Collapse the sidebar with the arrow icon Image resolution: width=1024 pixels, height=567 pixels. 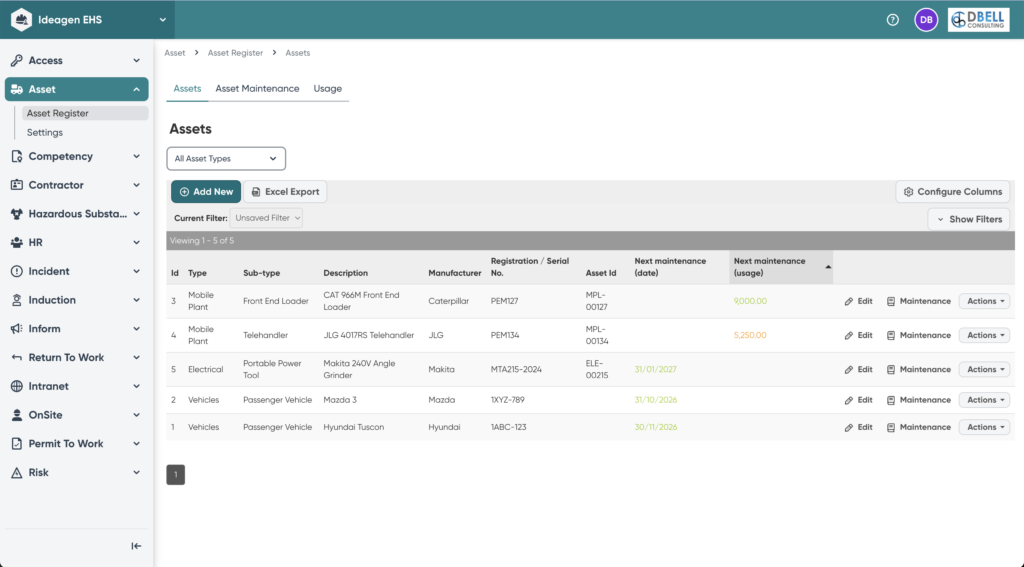click(x=136, y=546)
